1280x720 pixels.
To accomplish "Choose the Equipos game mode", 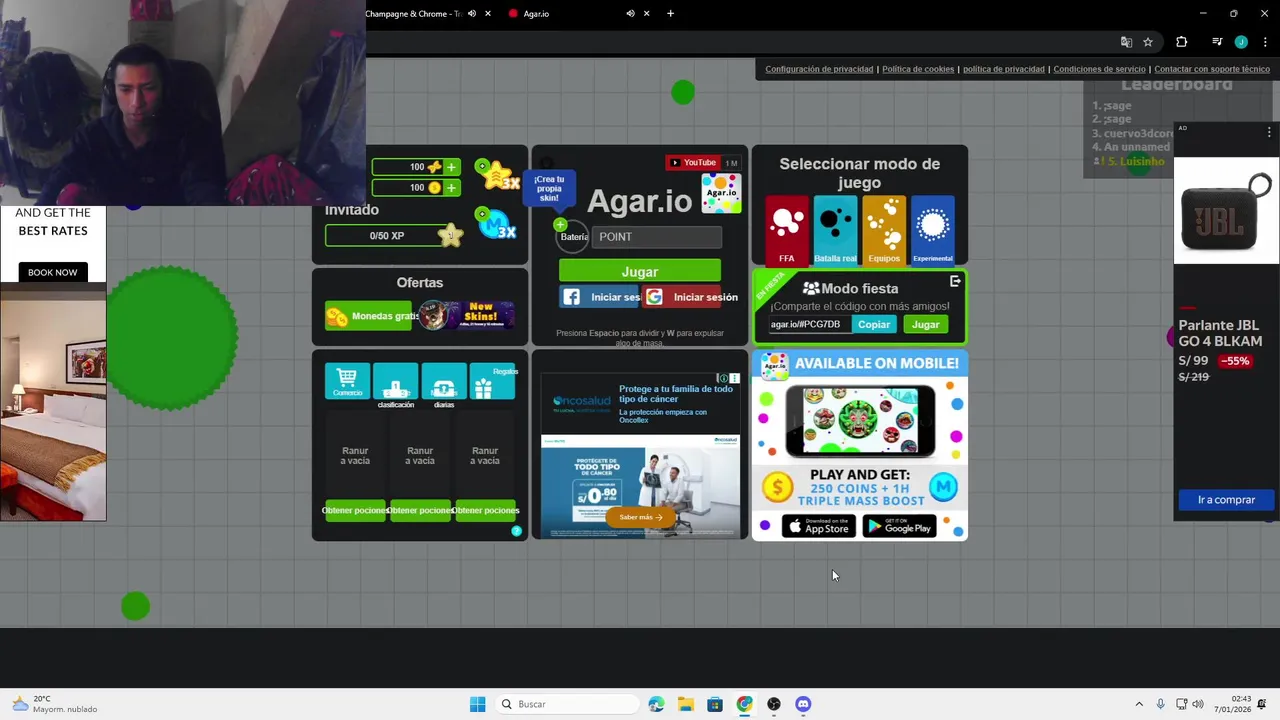I will click(x=884, y=229).
